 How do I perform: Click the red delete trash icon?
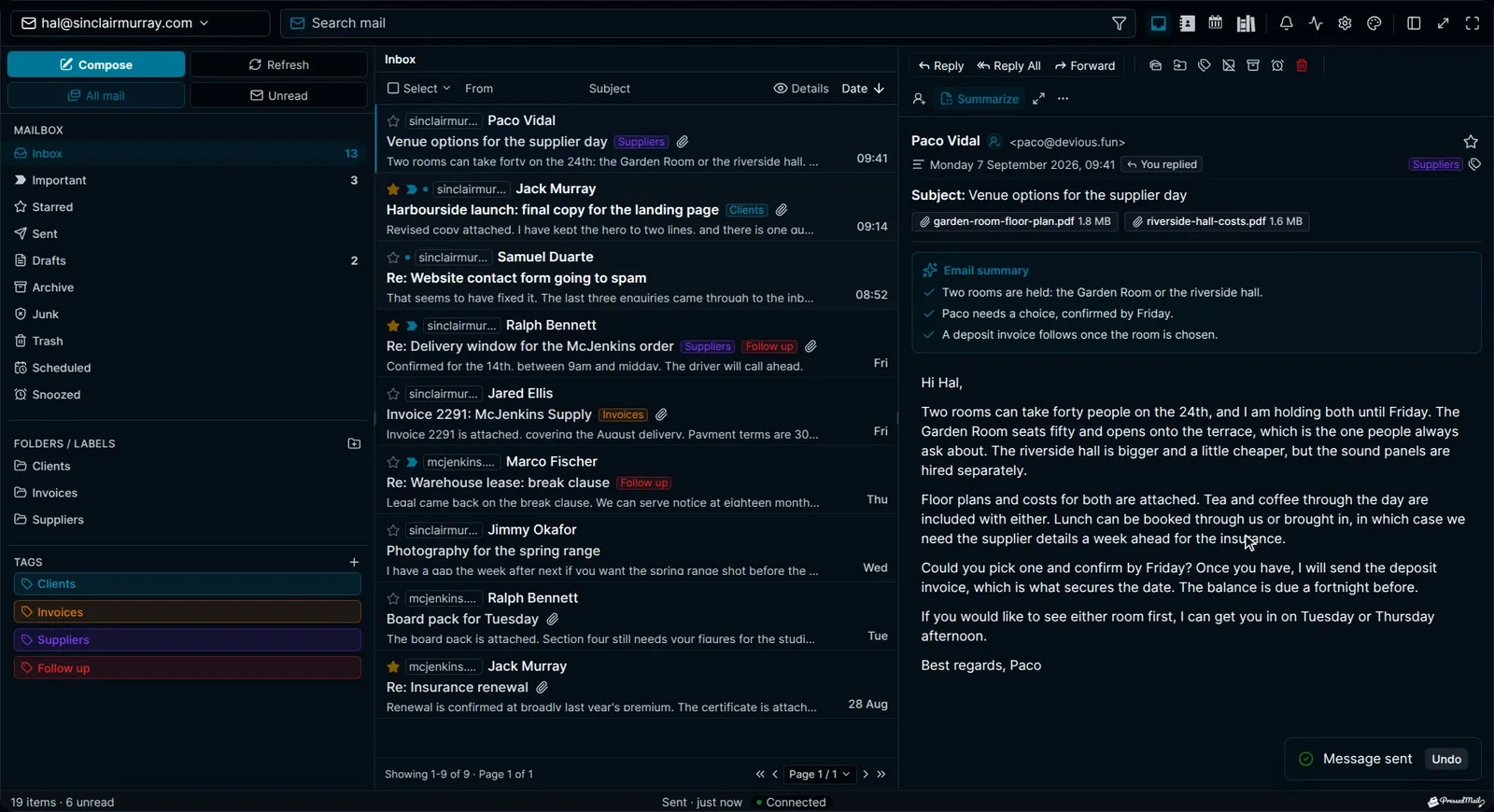coord(1302,65)
